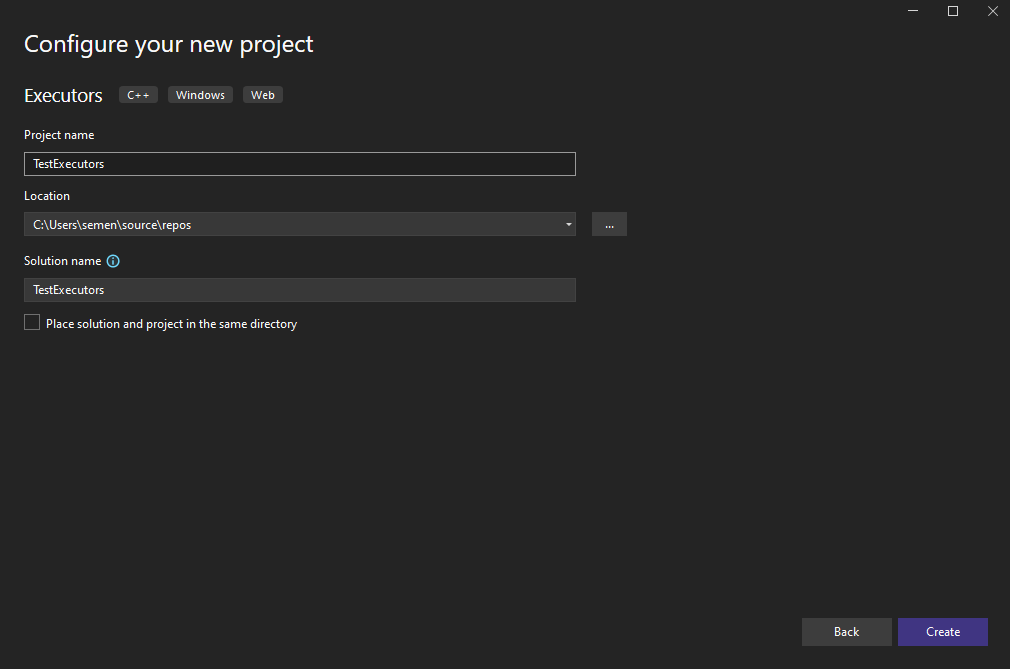Click the Executors template title
The width and height of the screenshot is (1010, 669).
63,95
